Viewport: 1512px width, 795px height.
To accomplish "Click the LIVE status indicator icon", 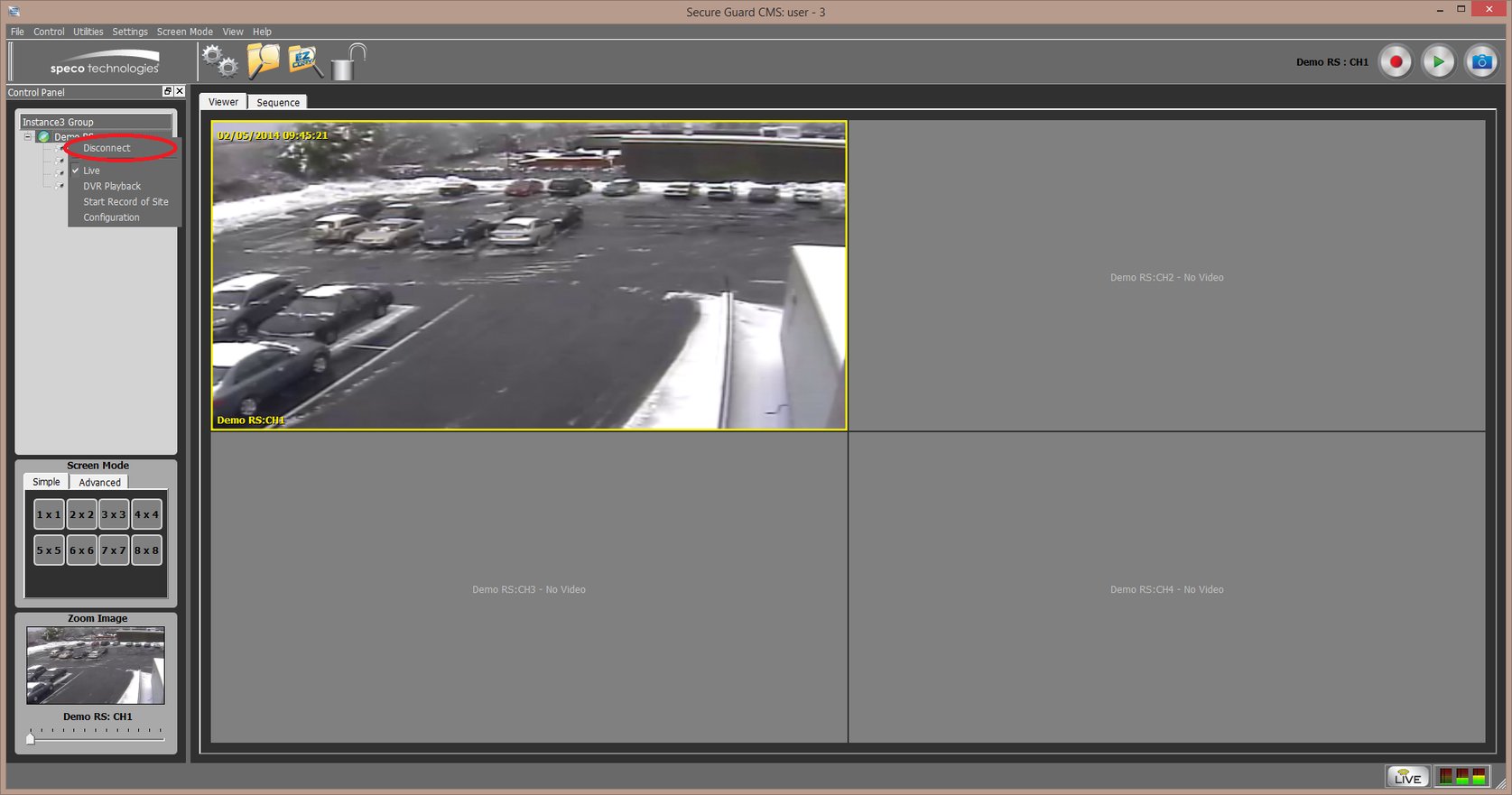I will pos(1407,776).
